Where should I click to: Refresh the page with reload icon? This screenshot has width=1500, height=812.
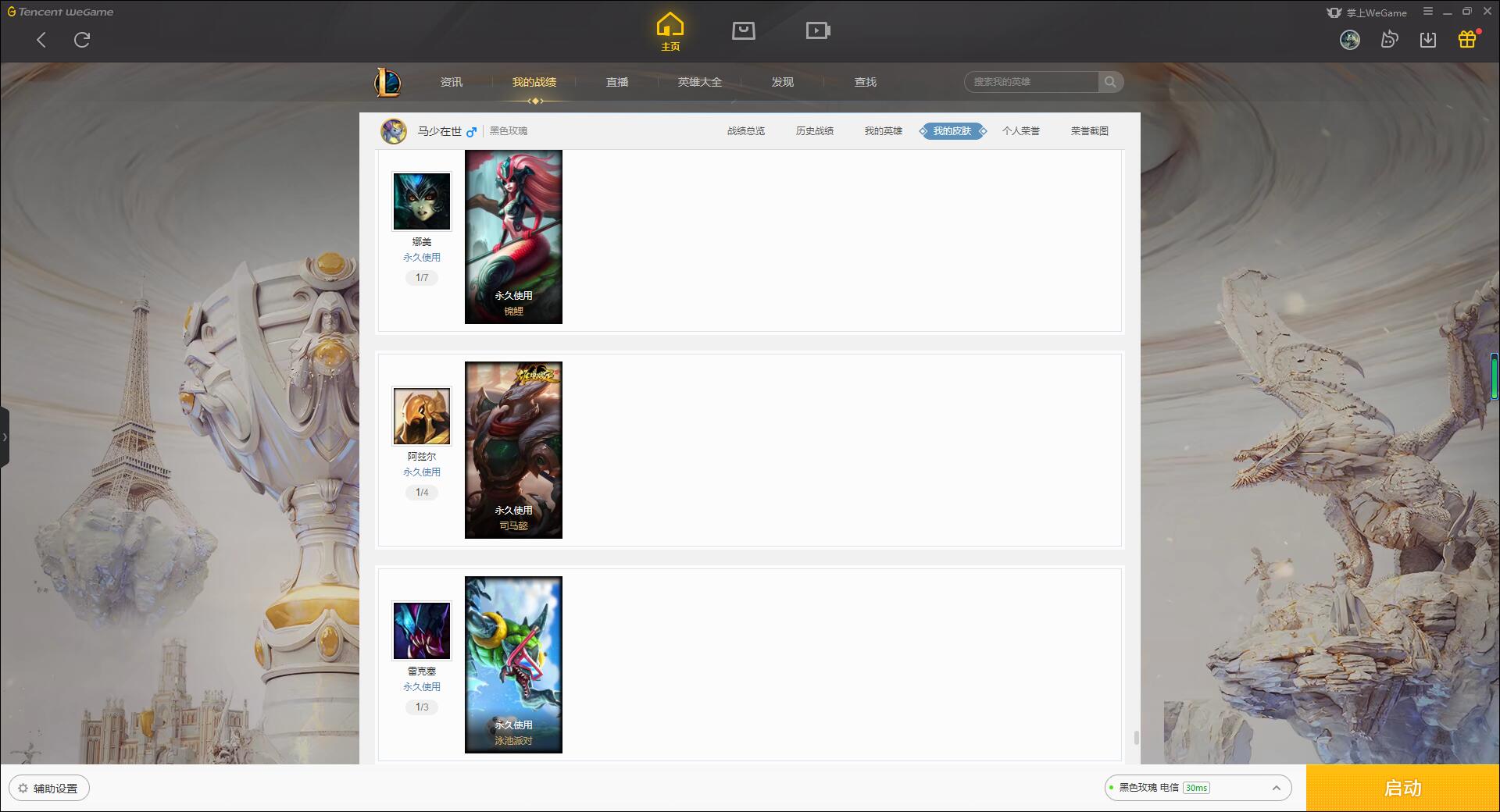click(x=82, y=40)
